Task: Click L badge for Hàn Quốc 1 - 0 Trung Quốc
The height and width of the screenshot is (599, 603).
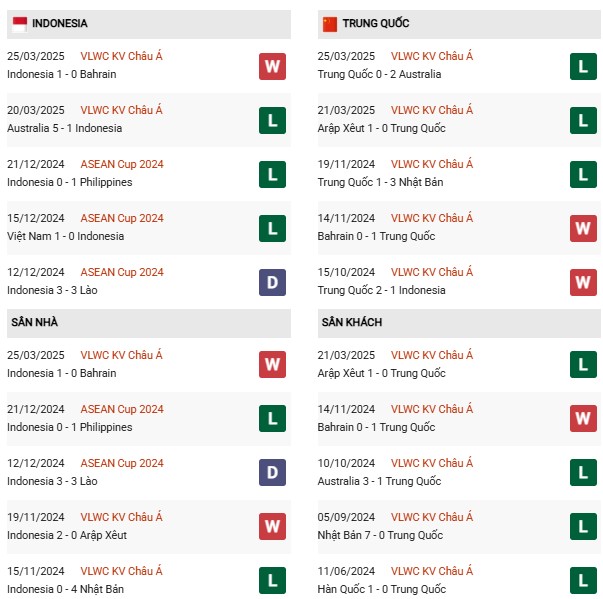Action: tap(583, 581)
